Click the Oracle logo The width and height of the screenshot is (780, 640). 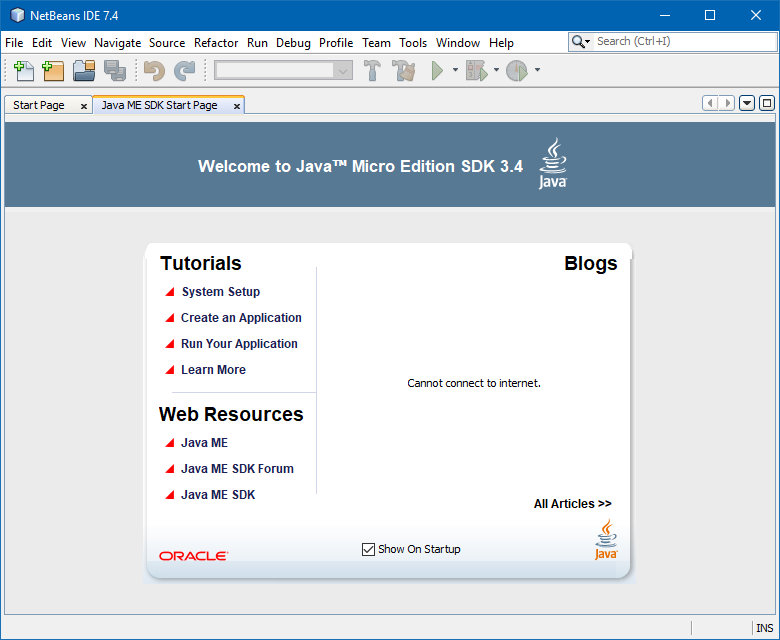pos(194,556)
